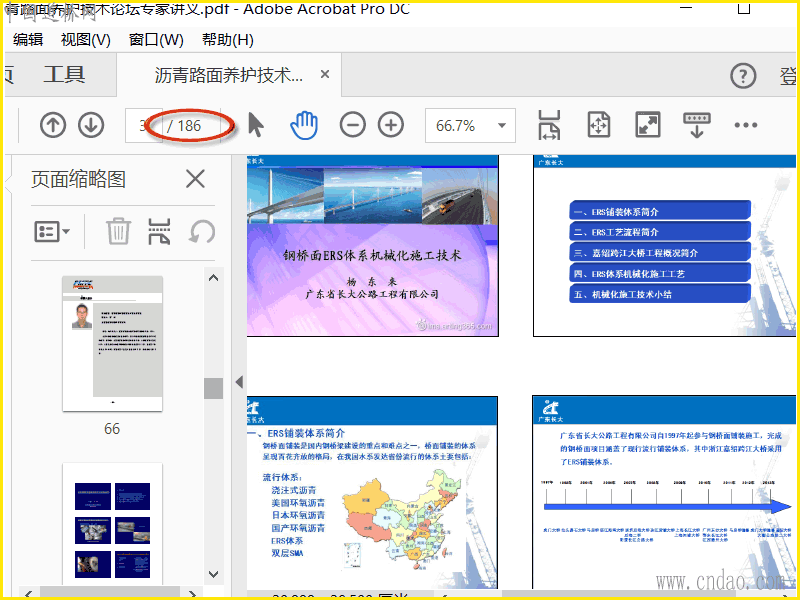Go to next page with down arrow
The image size is (800, 600).
click(91, 125)
